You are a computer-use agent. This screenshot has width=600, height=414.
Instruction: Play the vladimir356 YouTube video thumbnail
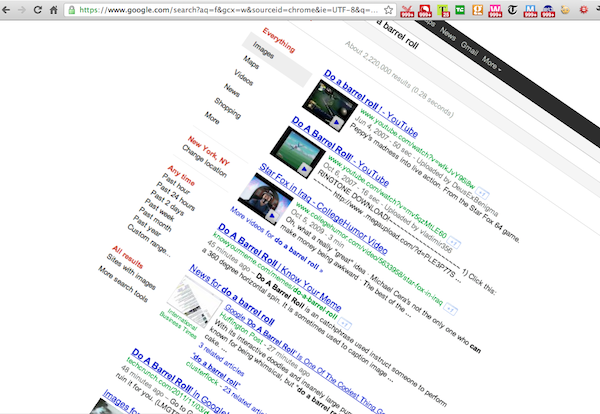[x=298, y=152]
